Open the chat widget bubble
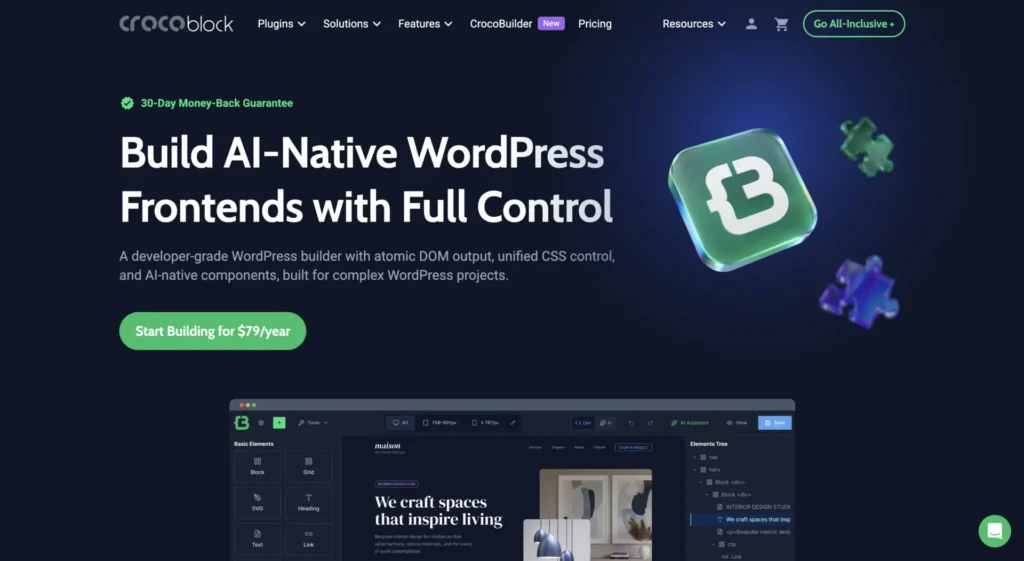 tap(994, 531)
